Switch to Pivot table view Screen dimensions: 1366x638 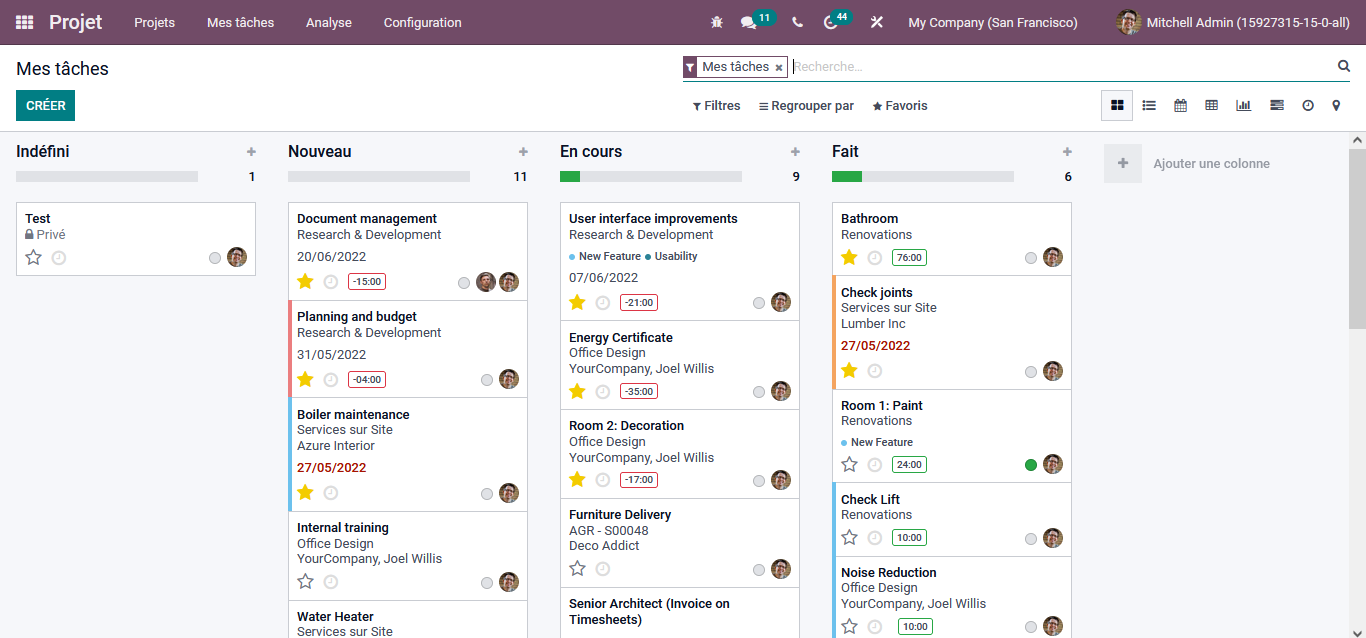1211,105
